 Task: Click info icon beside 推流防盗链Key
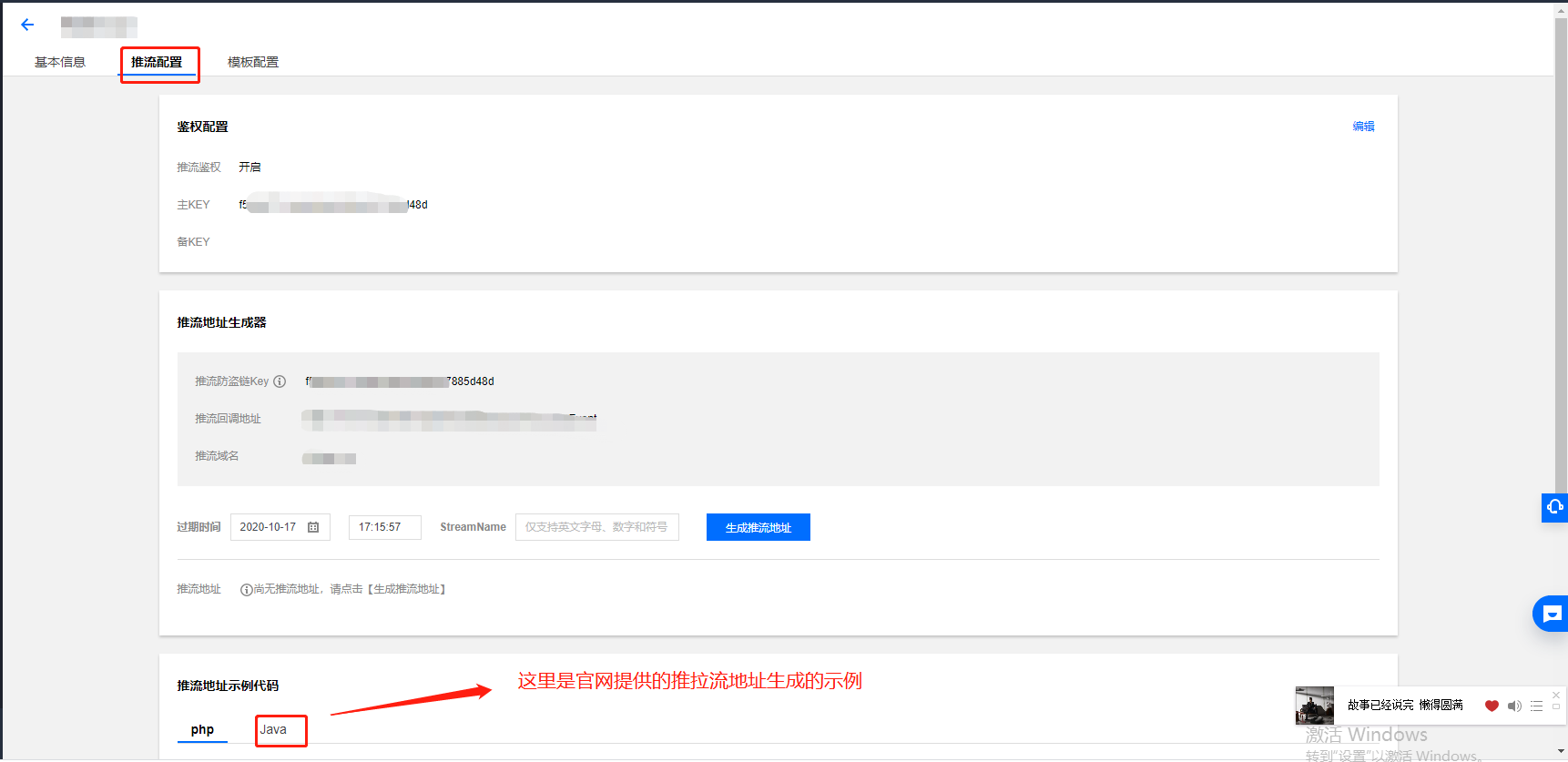click(x=280, y=381)
